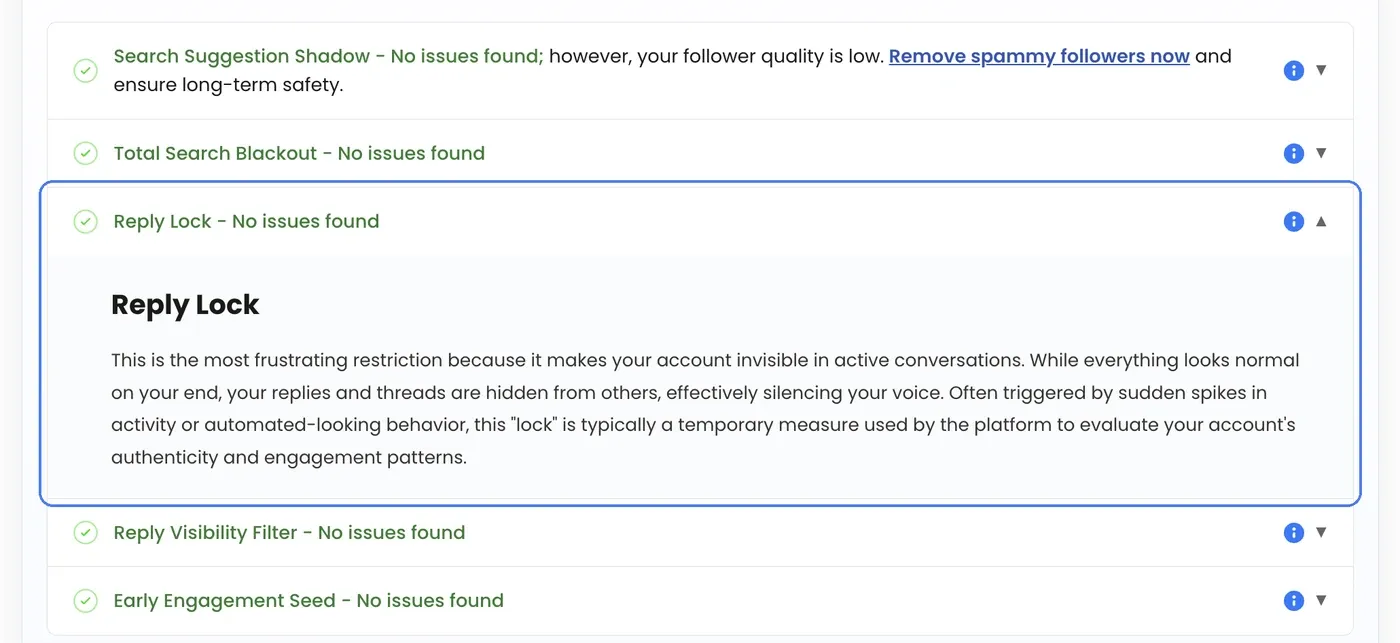This screenshot has height=643, width=1400.
Task: Collapse the Reply Lock section arrow
Action: 1321,221
